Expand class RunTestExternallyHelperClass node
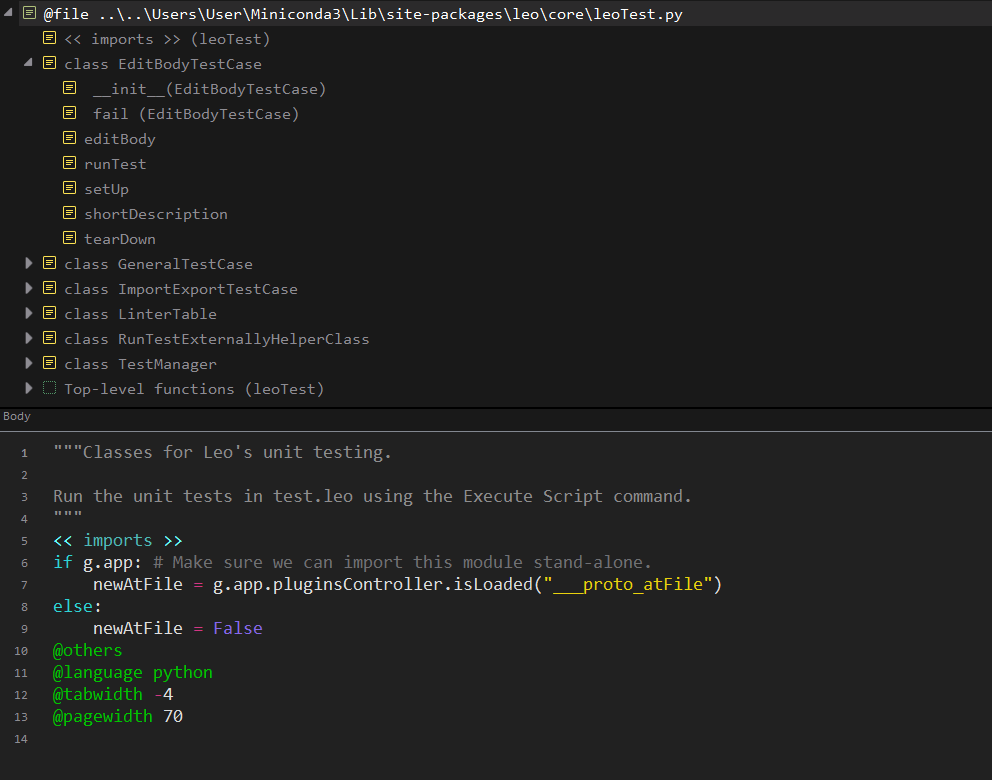This screenshot has height=780, width=992. coord(28,338)
